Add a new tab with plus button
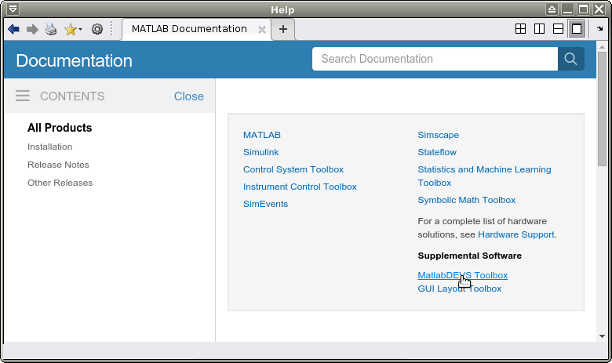This screenshot has height=363, width=612. point(283,29)
